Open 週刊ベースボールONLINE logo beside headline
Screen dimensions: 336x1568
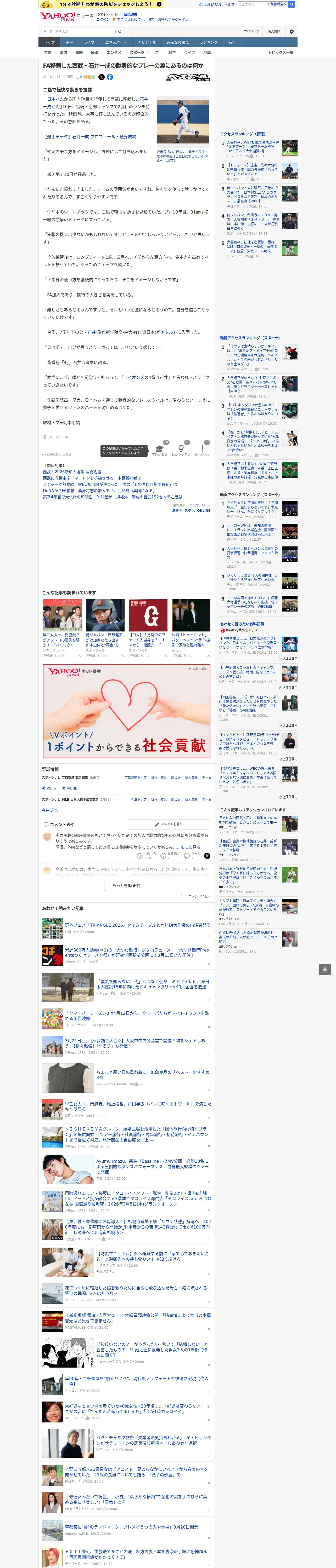click(x=188, y=77)
